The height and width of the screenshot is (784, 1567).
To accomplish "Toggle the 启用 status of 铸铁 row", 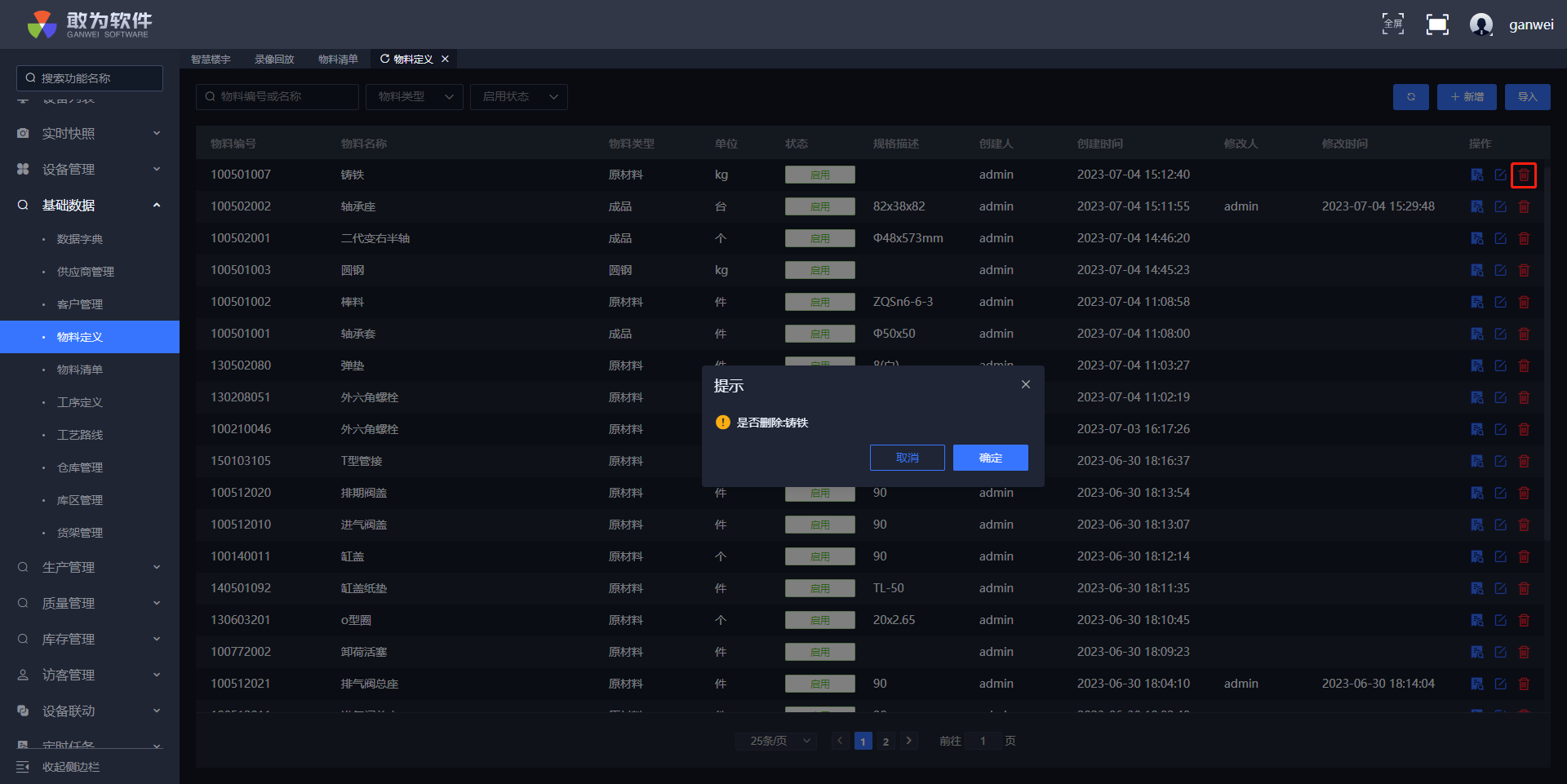I will tap(819, 175).
